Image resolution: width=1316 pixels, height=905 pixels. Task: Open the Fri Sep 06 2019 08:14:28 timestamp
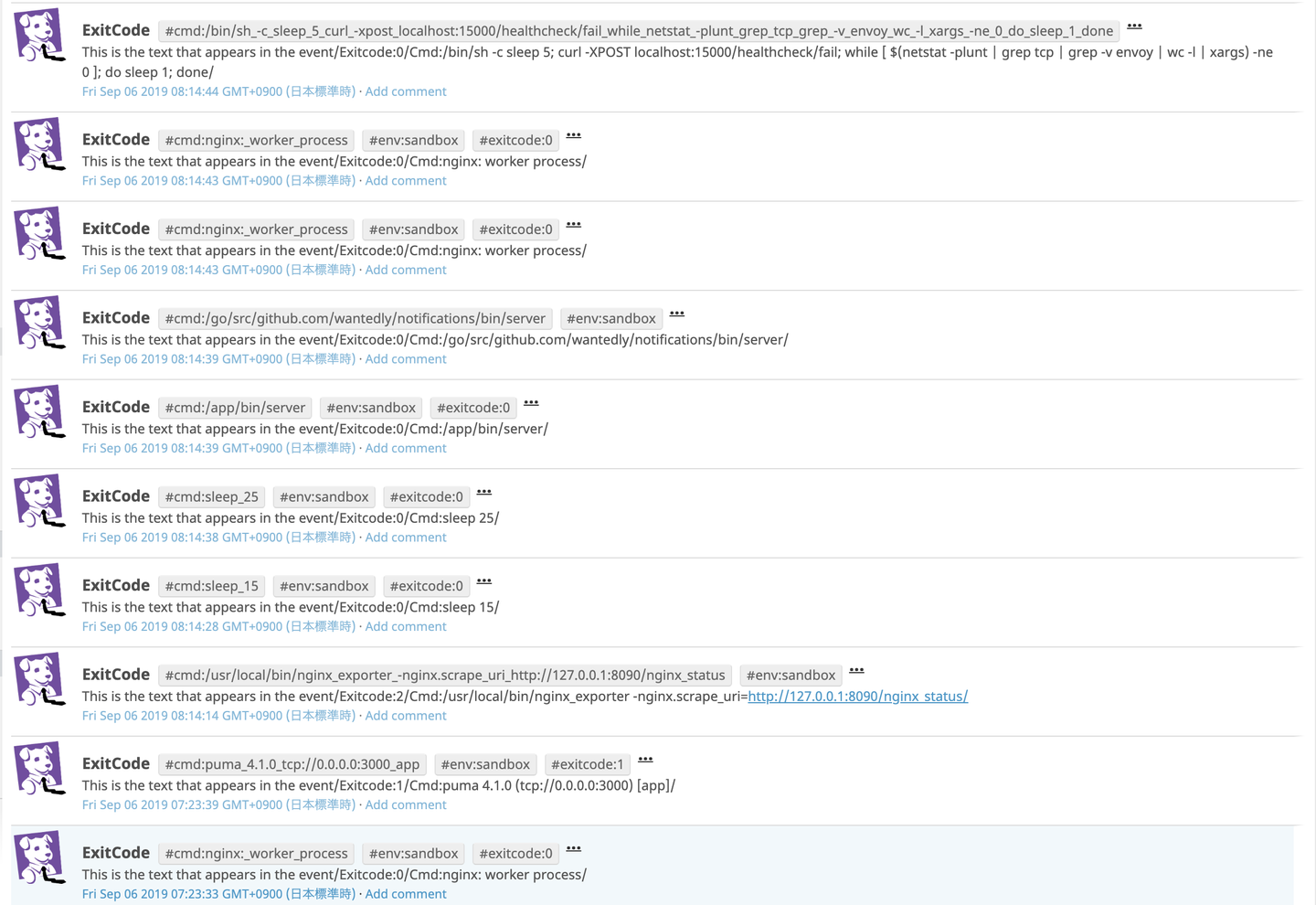[x=218, y=626]
